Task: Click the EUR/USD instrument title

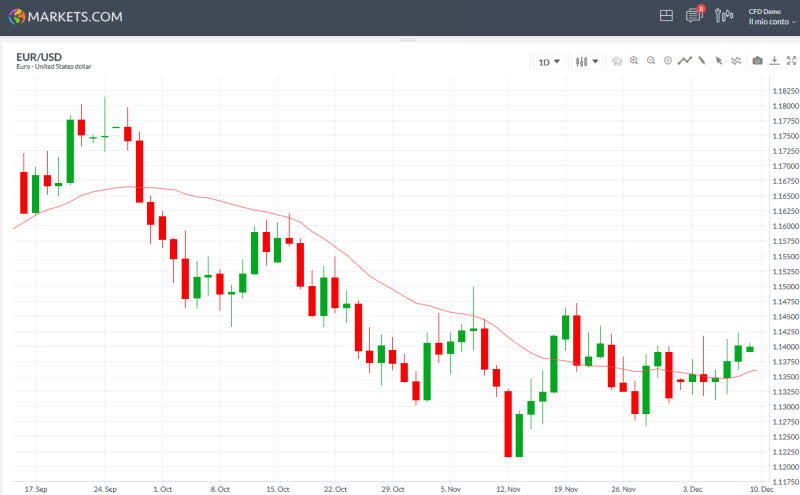Action: pyautogui.click(x=38, y=57)
